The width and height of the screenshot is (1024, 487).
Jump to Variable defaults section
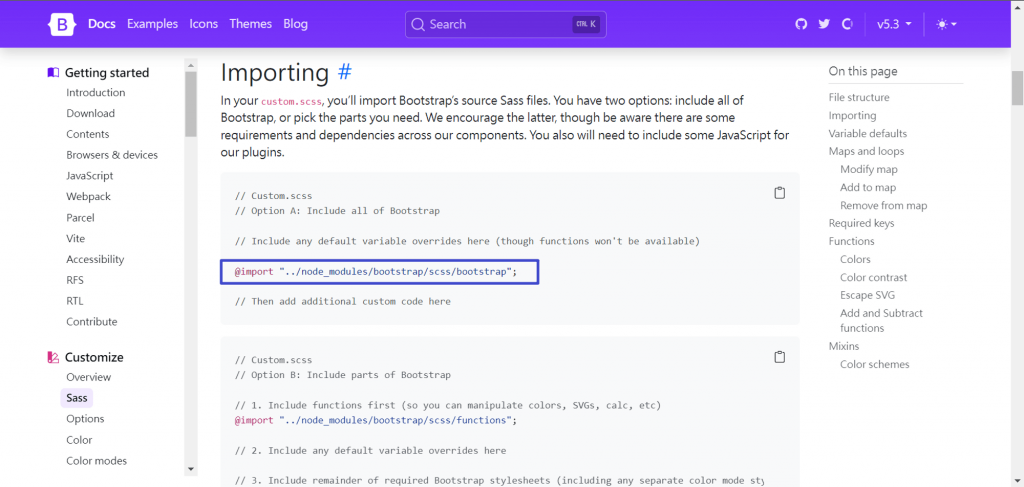point(868,133)
